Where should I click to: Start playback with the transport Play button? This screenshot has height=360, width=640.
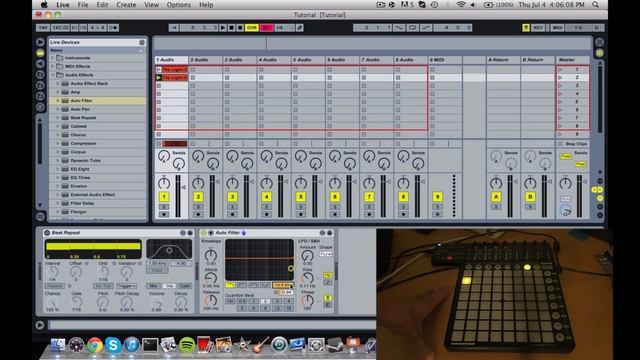223,28
